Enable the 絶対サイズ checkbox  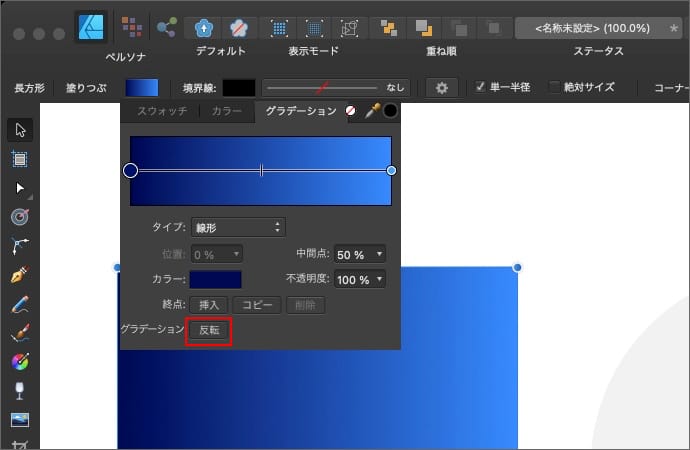tap(555, 87)
